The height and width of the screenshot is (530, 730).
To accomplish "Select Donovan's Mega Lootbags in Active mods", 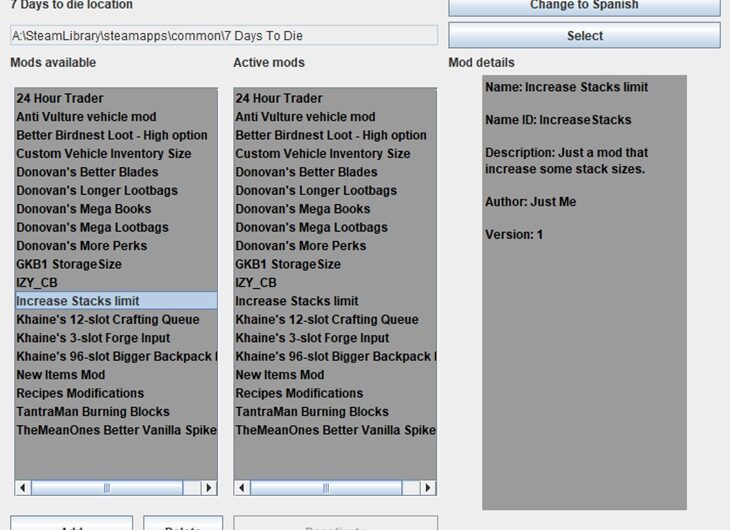I will pos(335,227).
